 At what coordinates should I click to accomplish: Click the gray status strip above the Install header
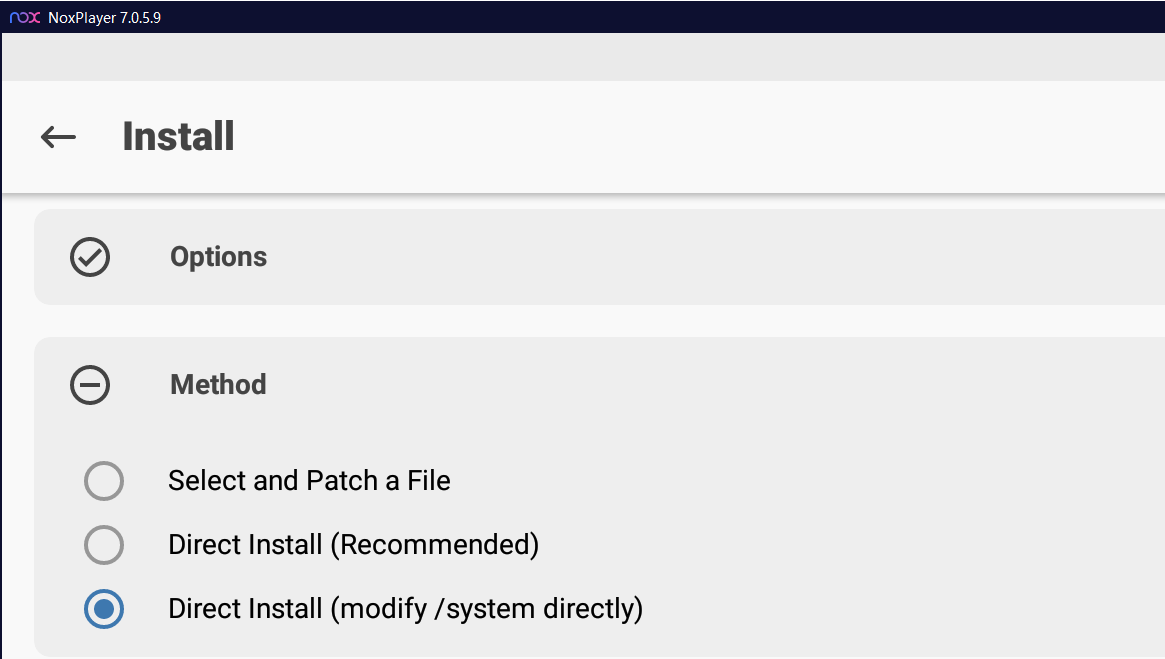tap(583, 56)
